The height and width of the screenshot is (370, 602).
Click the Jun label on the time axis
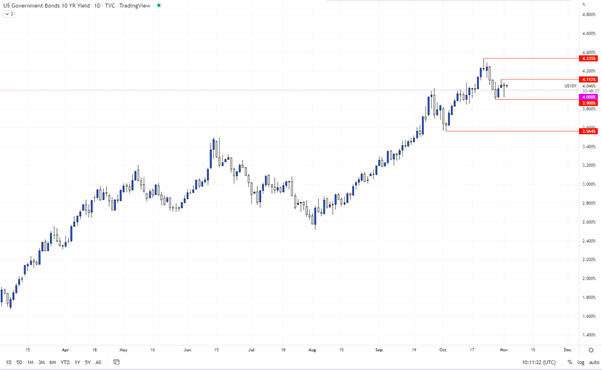click(187, 350)
